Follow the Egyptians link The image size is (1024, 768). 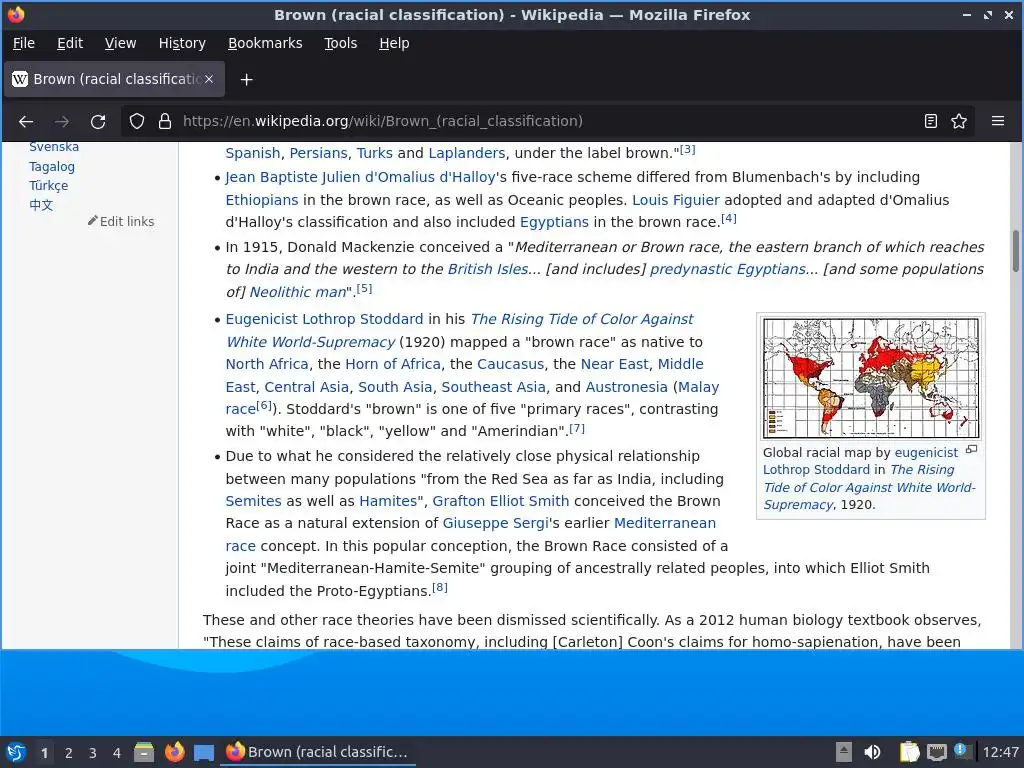pyautogui.click(x=554, y=222)
